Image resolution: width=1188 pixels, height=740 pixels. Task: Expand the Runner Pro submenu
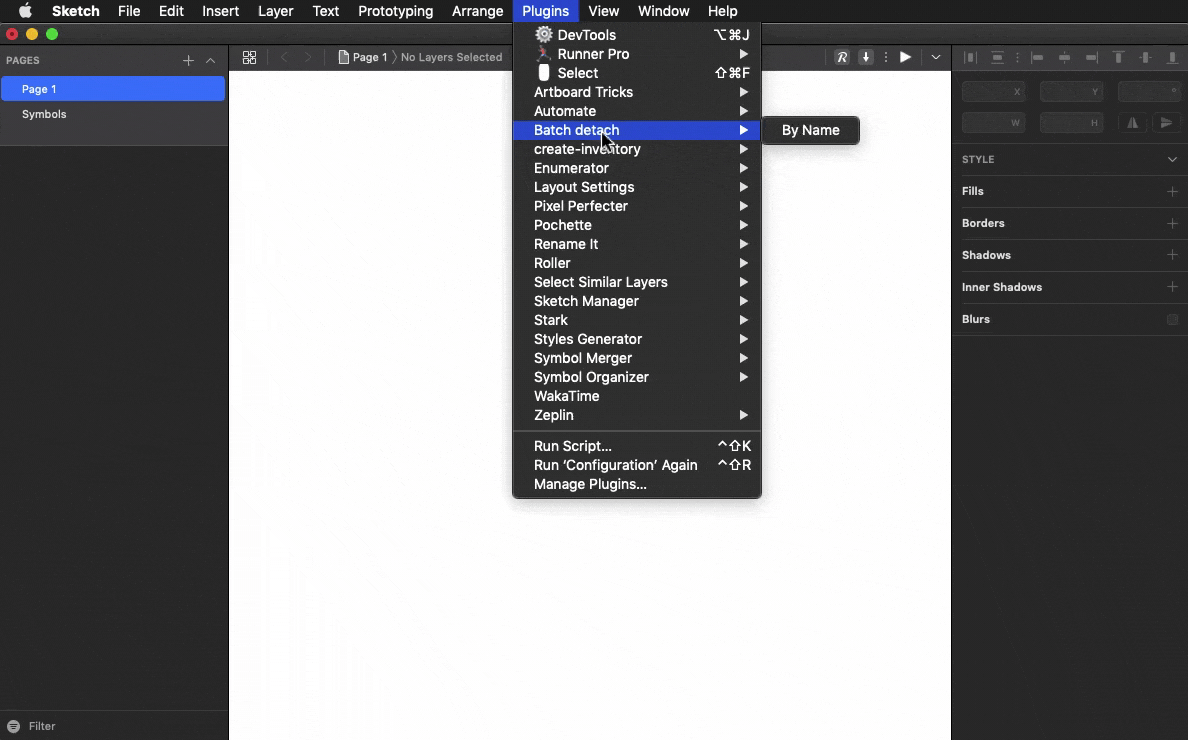tap(636, 54)
